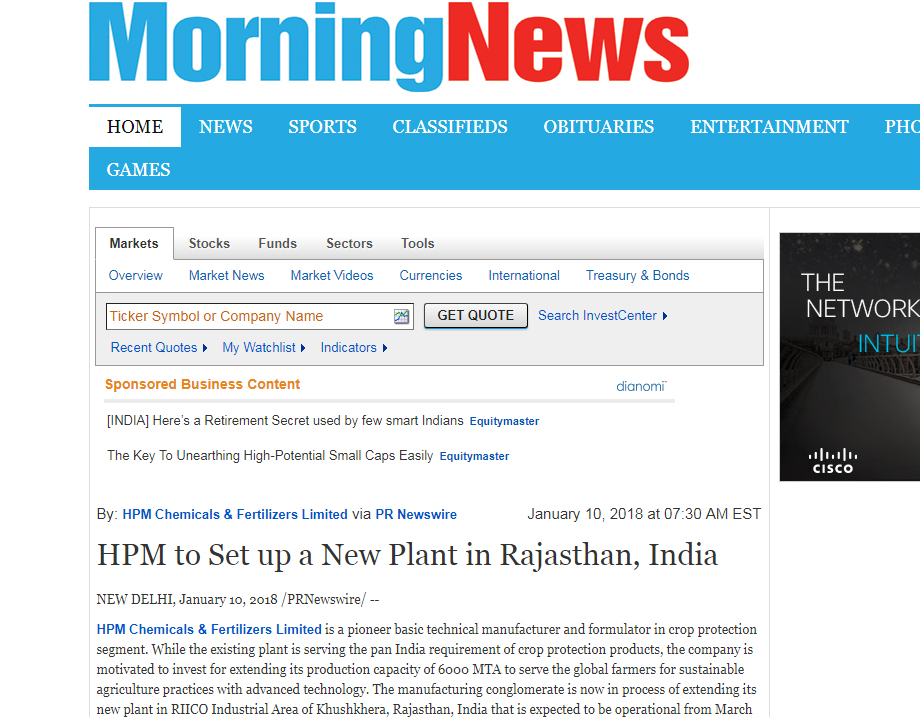The image size is (920, 717).
Task: Switch to the Funds tab
Action: click(278, 243)
